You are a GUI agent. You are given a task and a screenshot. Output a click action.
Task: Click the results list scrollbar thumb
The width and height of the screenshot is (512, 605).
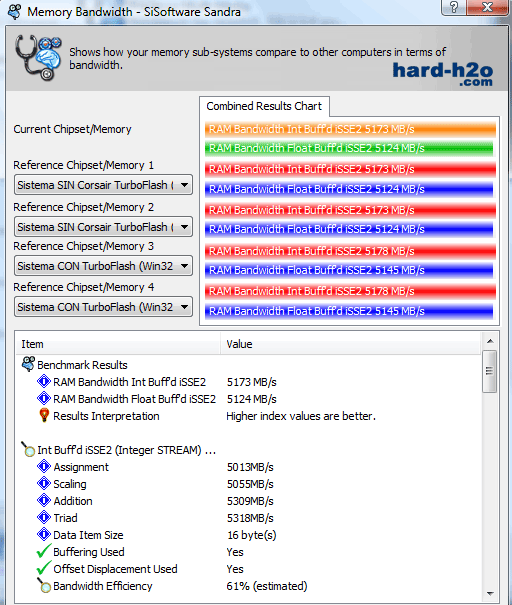point(489,371)
